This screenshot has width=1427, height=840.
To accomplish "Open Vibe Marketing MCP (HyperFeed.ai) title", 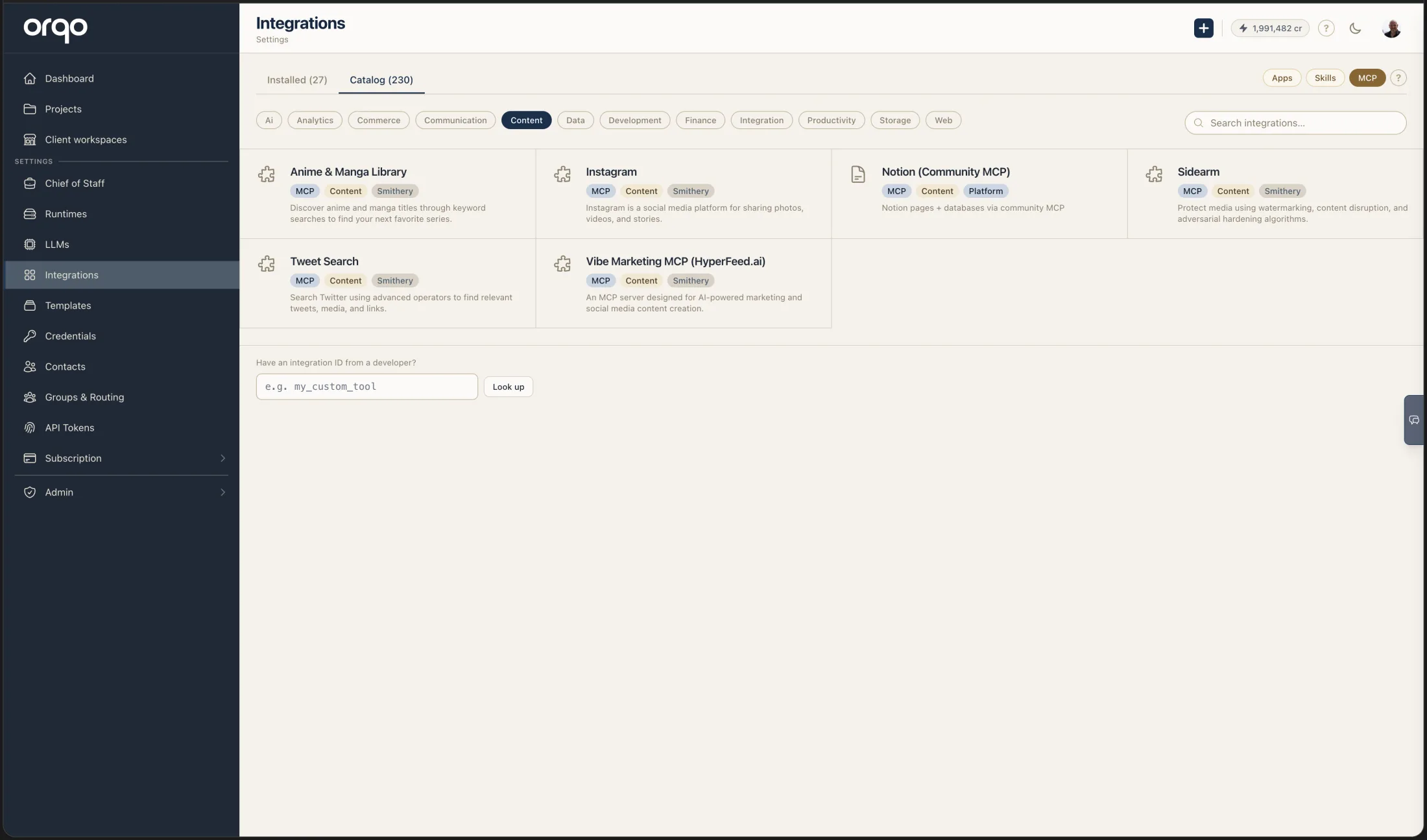I will tap(675, 261).
